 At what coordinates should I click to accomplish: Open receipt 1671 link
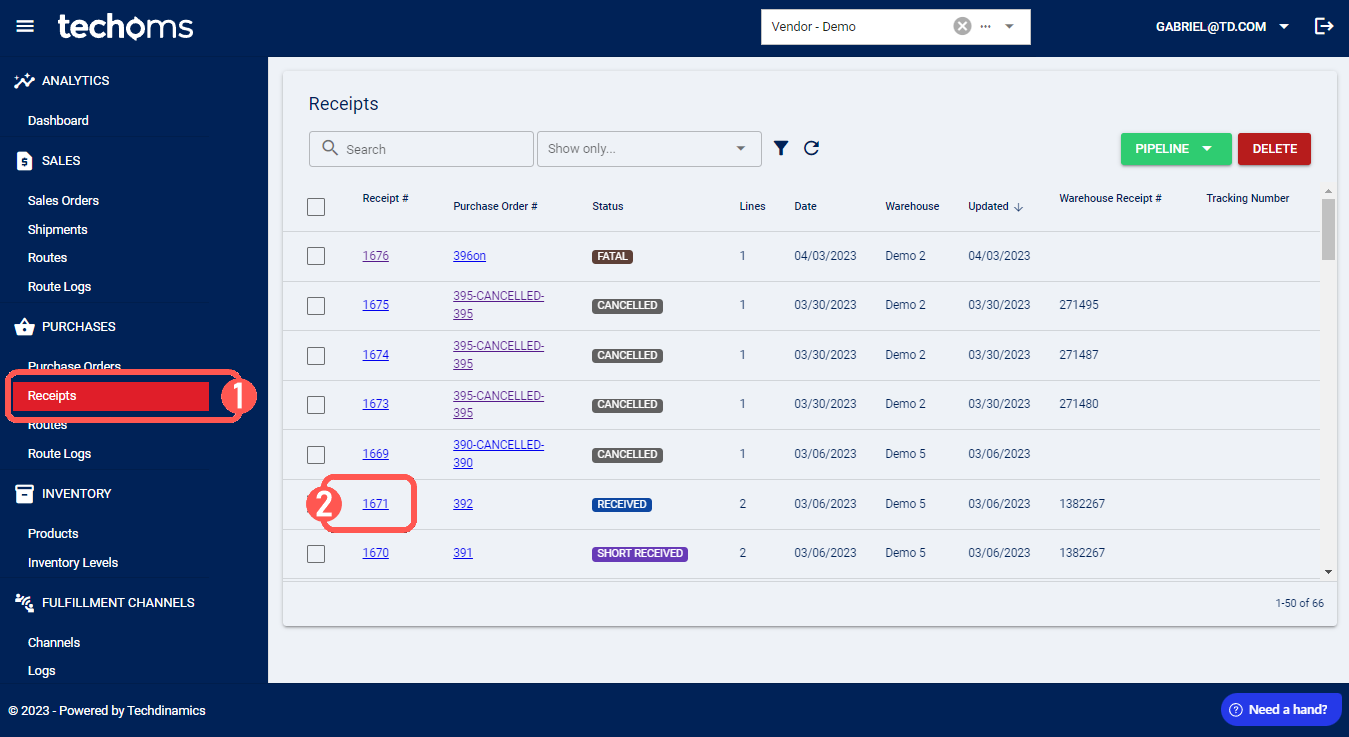[x=375, y=504]
